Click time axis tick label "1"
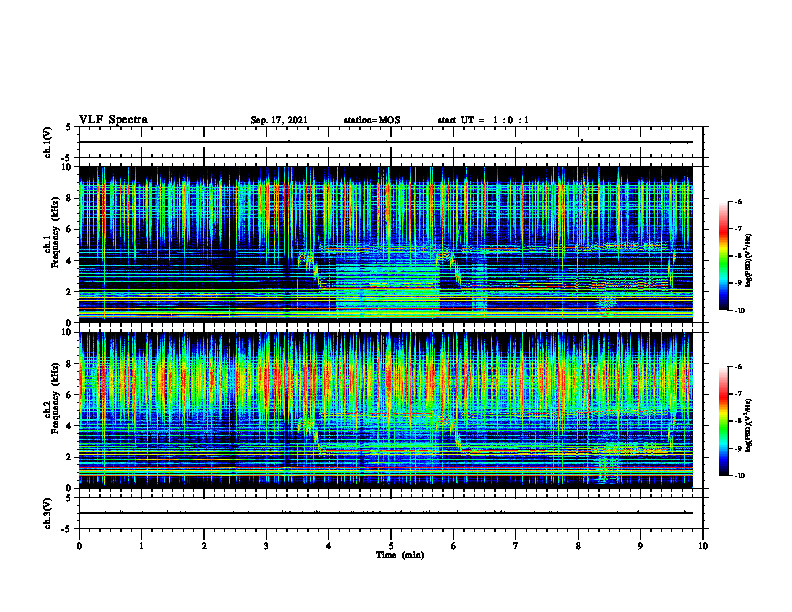 click(x=141, y=546)
